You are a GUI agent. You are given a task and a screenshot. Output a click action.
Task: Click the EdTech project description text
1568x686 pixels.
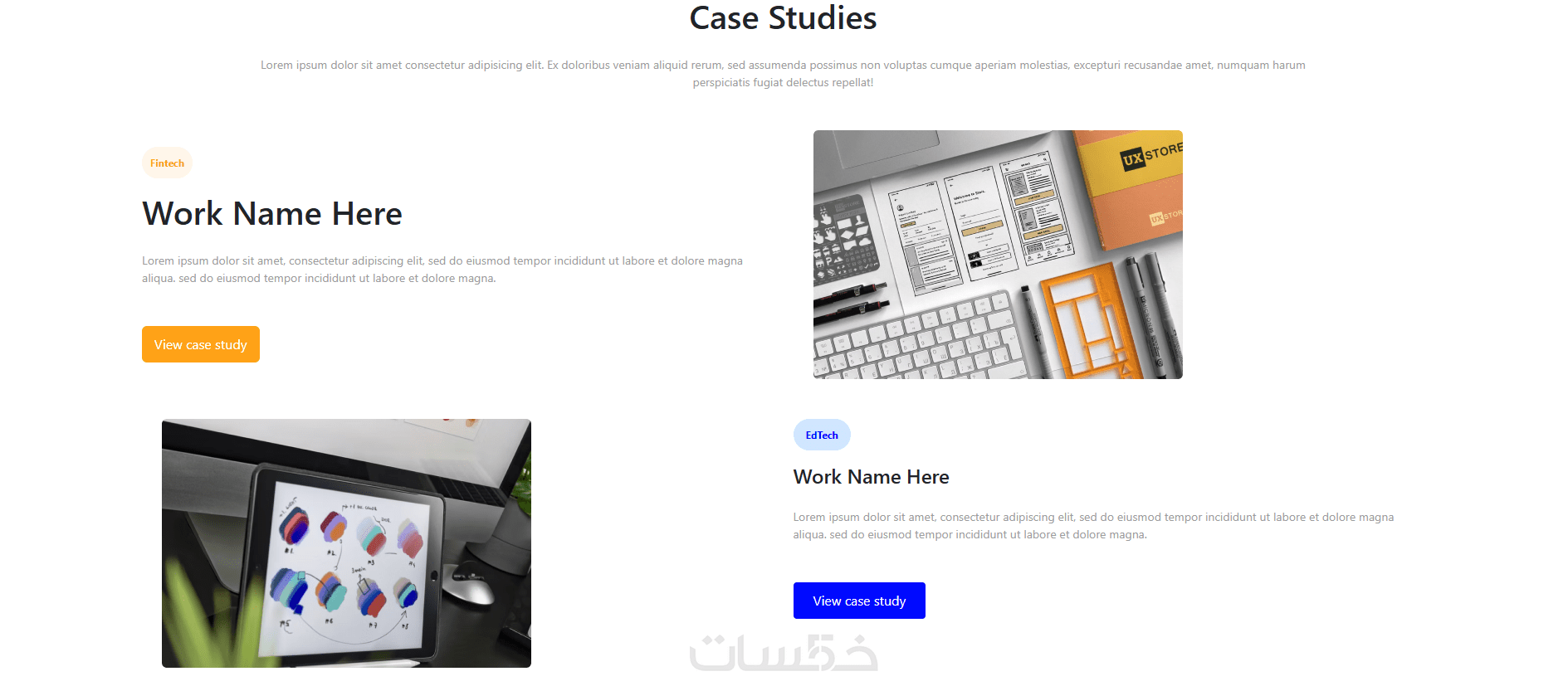(1093, 526)
